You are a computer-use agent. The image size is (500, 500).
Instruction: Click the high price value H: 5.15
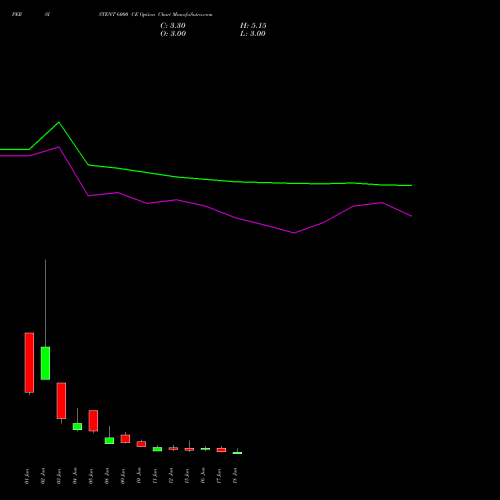pos(253,26)
